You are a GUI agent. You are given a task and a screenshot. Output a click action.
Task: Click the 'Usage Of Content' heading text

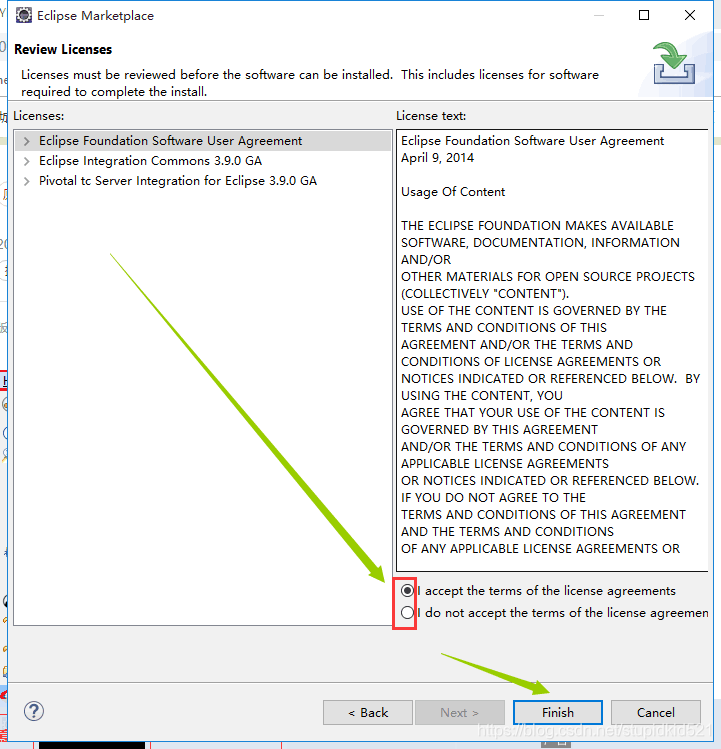click(x=453, y=192)
